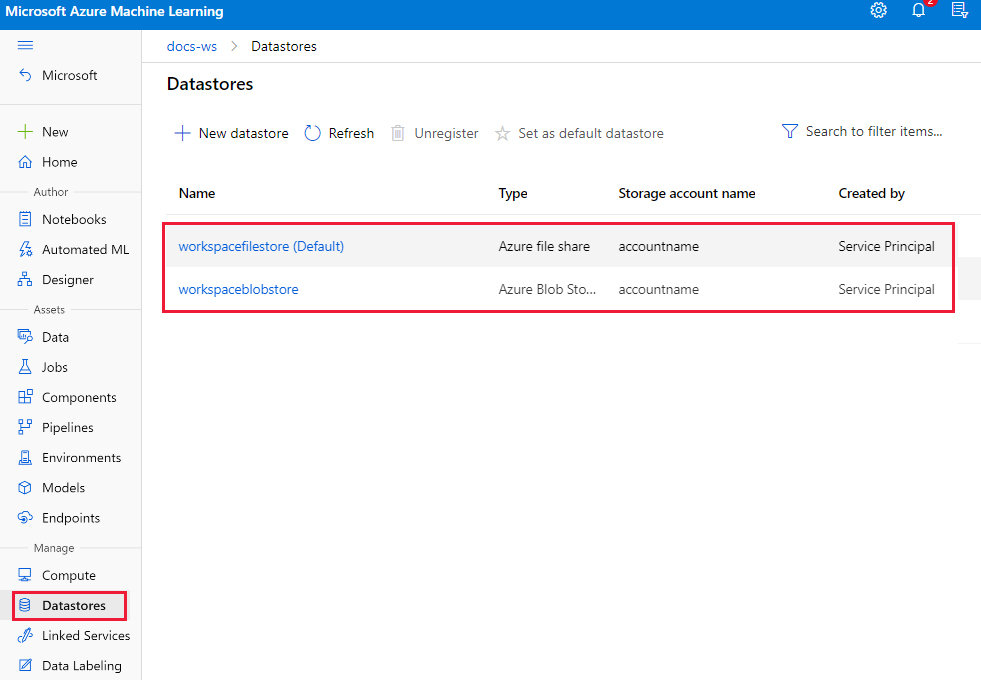Click the plus icon beside New
The width and height of the screenshot is (981, 680).
tap(25, 132)
